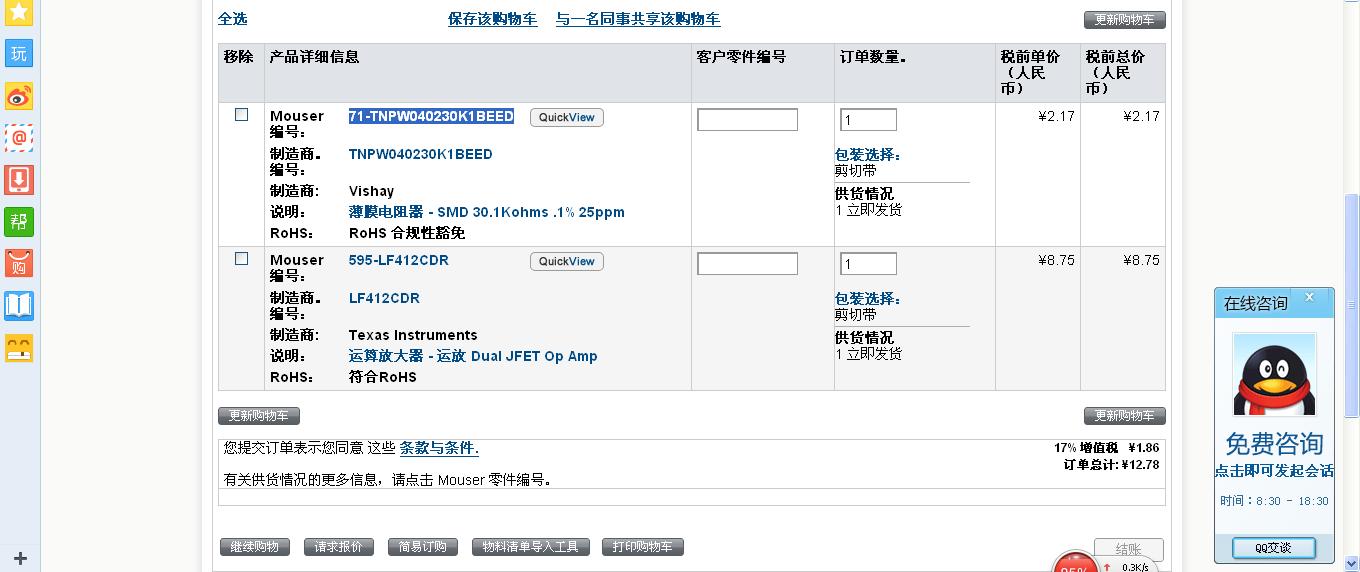Click the RoHS 合规性豁免 text
The height and width of the screenshot is (572, 1360).
(x=407, y=233)
